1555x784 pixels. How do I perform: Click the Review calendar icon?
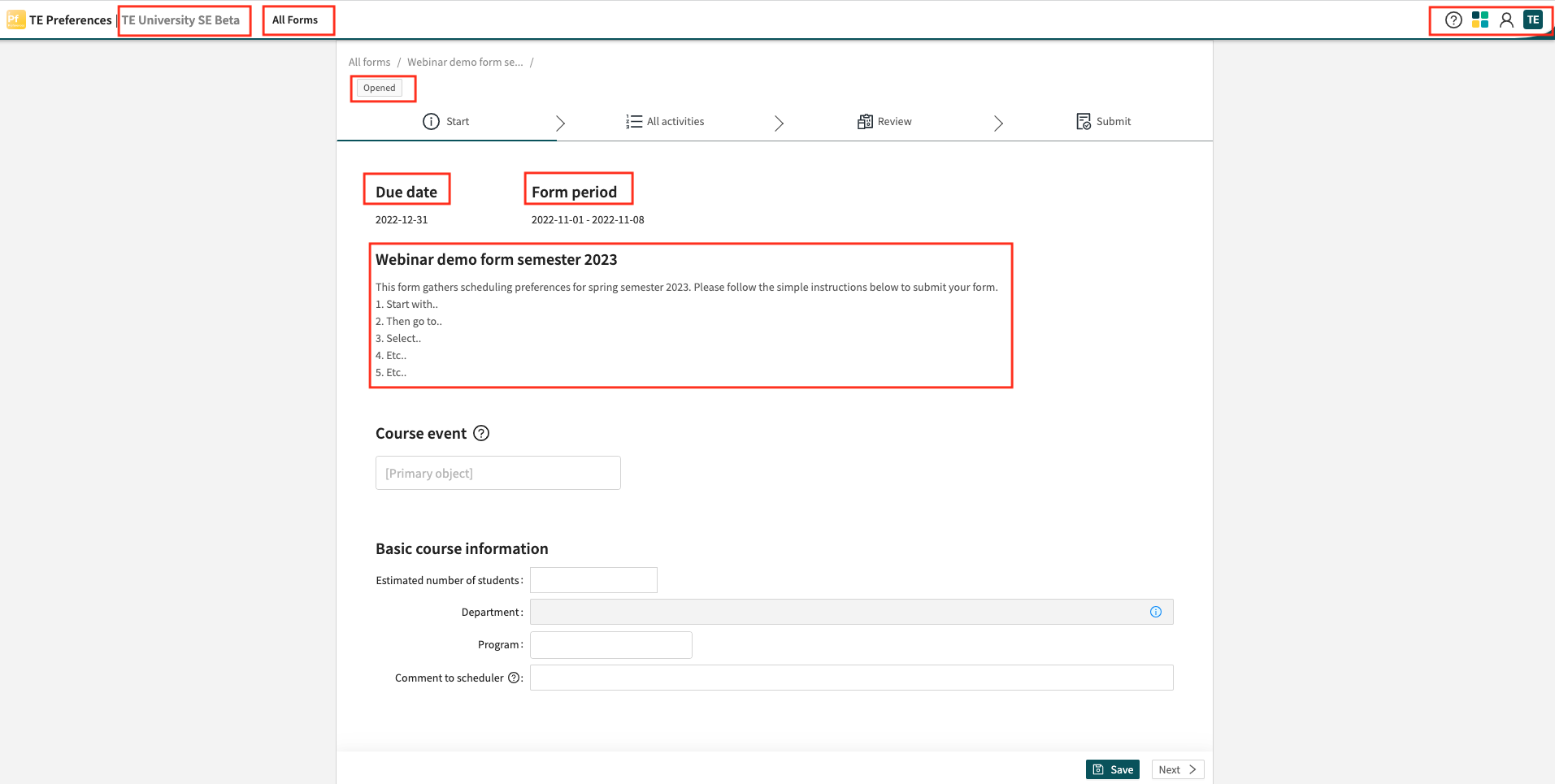[865, 121]
